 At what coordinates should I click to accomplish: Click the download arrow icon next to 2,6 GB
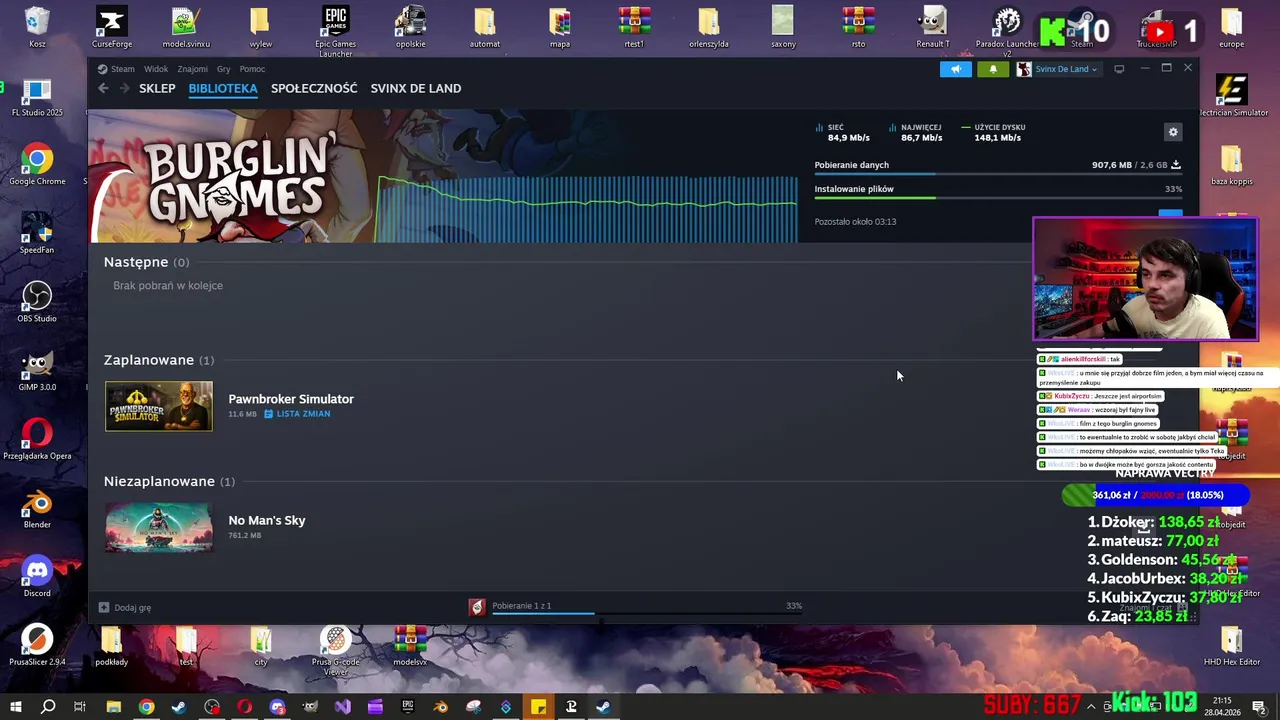pyautogui.click(x=1176, y=165)
